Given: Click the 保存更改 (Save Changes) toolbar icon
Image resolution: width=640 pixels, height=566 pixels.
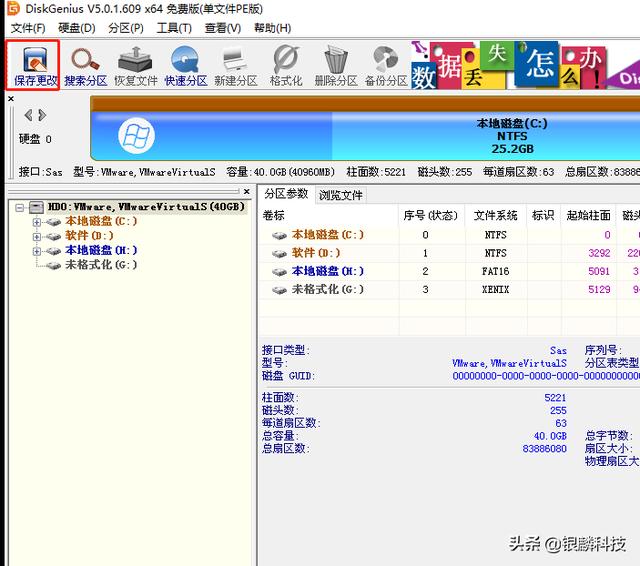Looking at the screenshot, I should pyautogui.click(x=35, y=65).
